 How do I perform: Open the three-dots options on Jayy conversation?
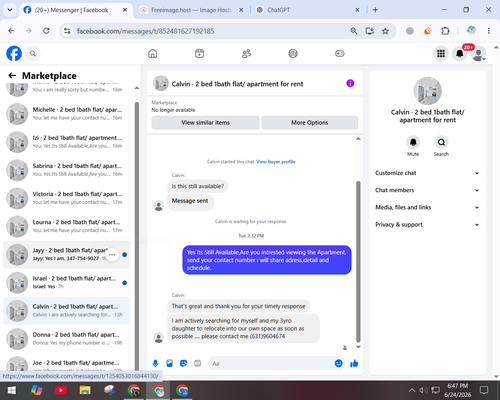(112, 255)
